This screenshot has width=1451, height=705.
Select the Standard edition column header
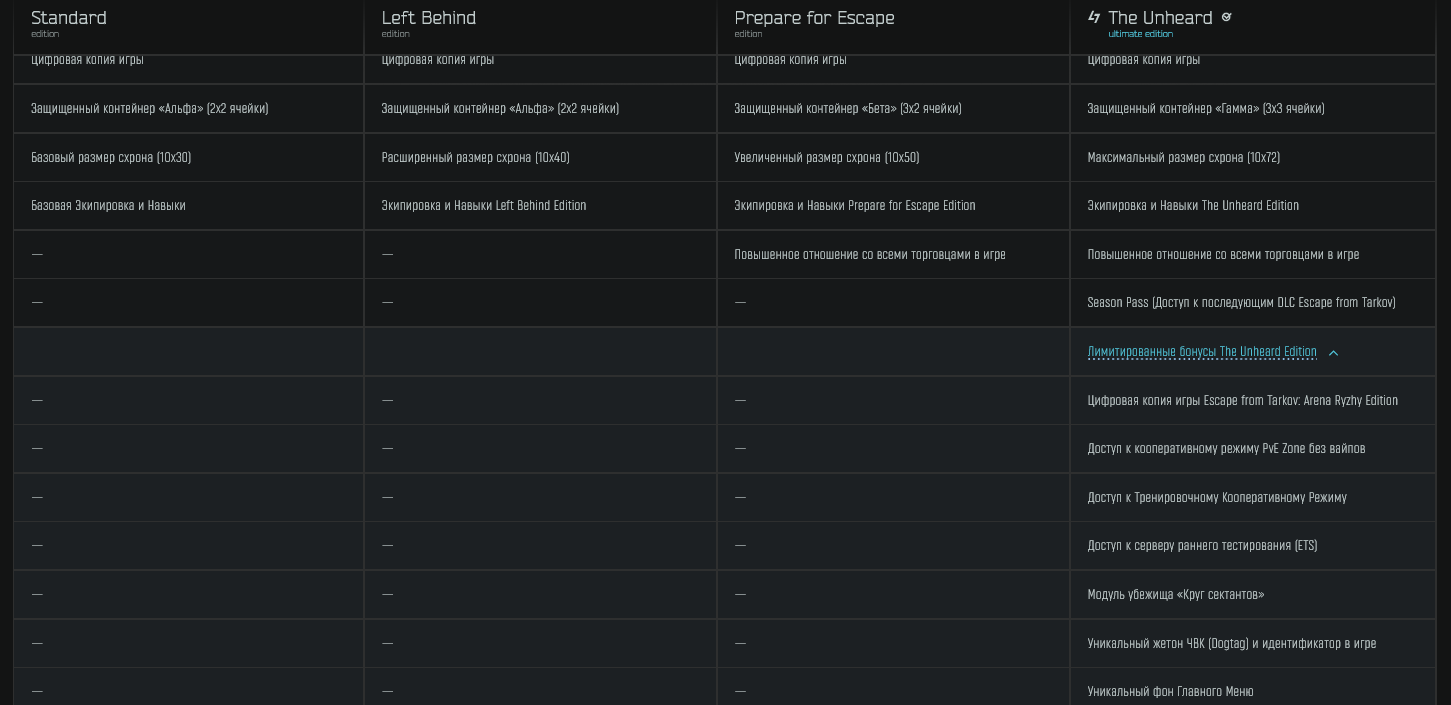click(69, 18)
